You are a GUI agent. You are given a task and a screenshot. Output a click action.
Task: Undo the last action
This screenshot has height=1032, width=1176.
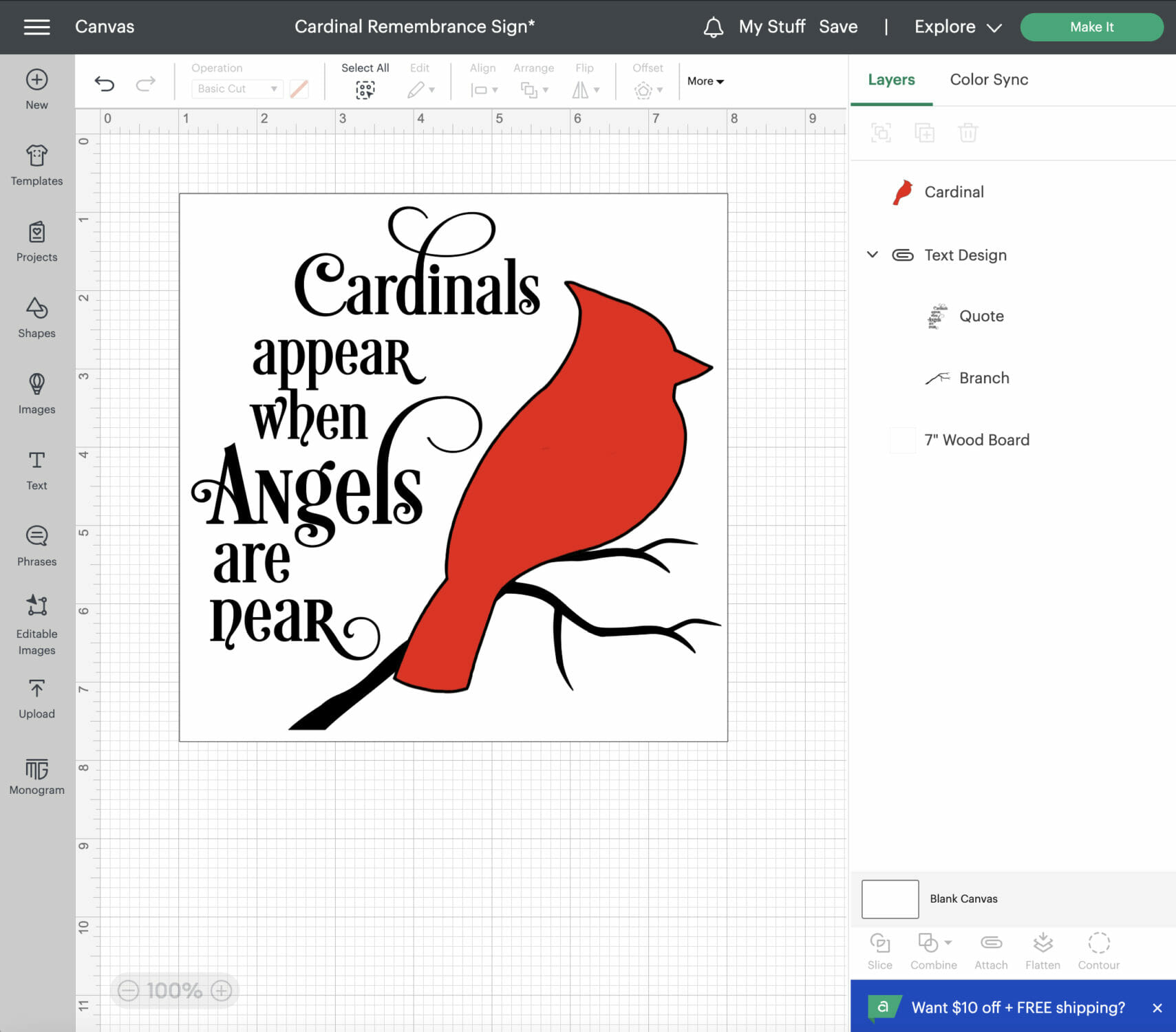click(x=105, y=84)
